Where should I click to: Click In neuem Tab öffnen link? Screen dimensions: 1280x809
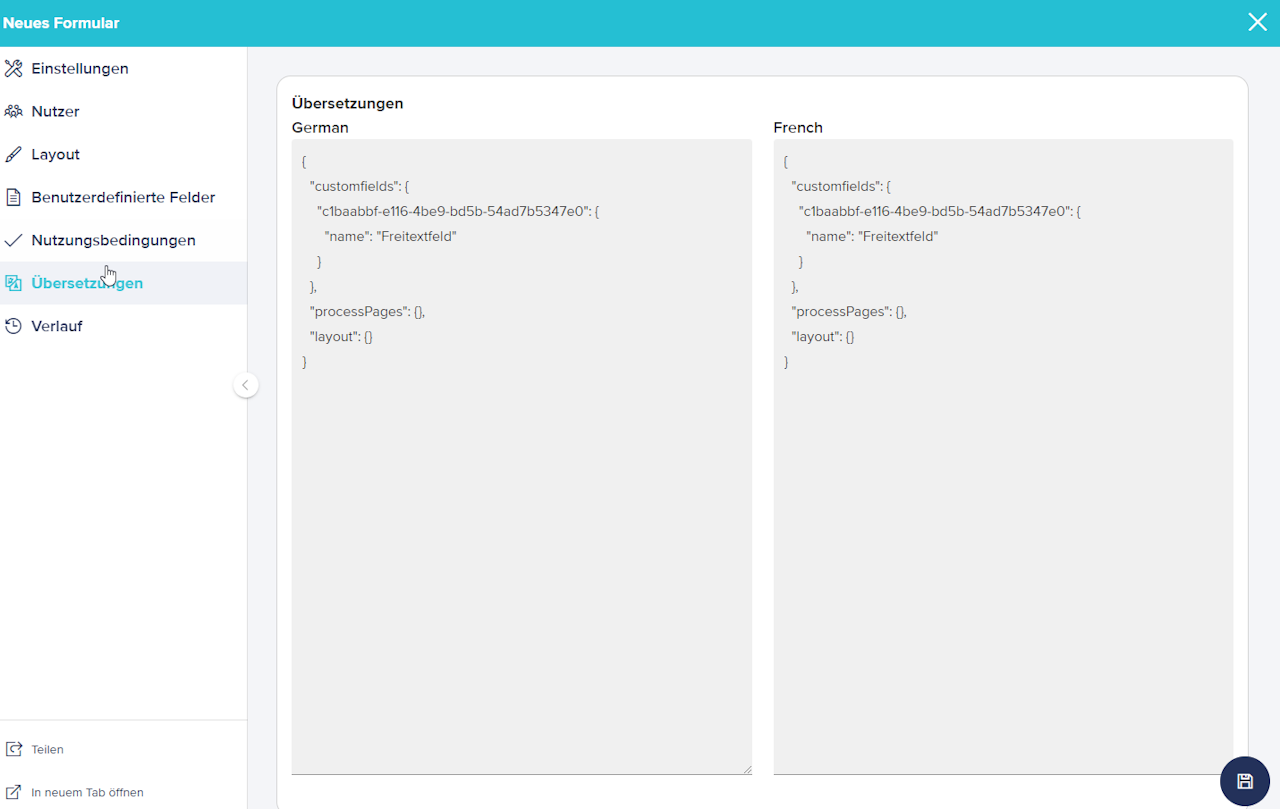point(87,793)
